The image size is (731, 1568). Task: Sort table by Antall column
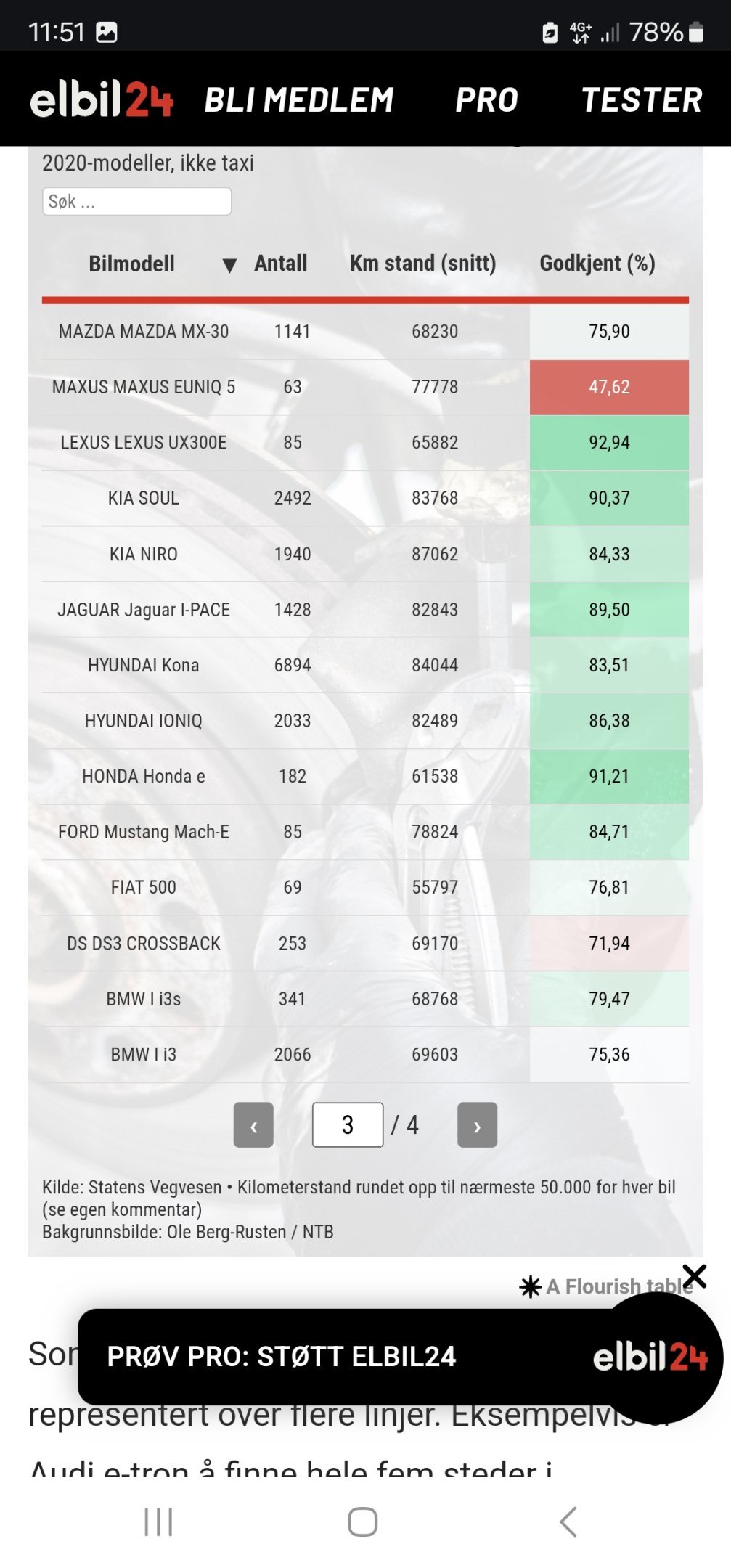click(x=281, y=264)
